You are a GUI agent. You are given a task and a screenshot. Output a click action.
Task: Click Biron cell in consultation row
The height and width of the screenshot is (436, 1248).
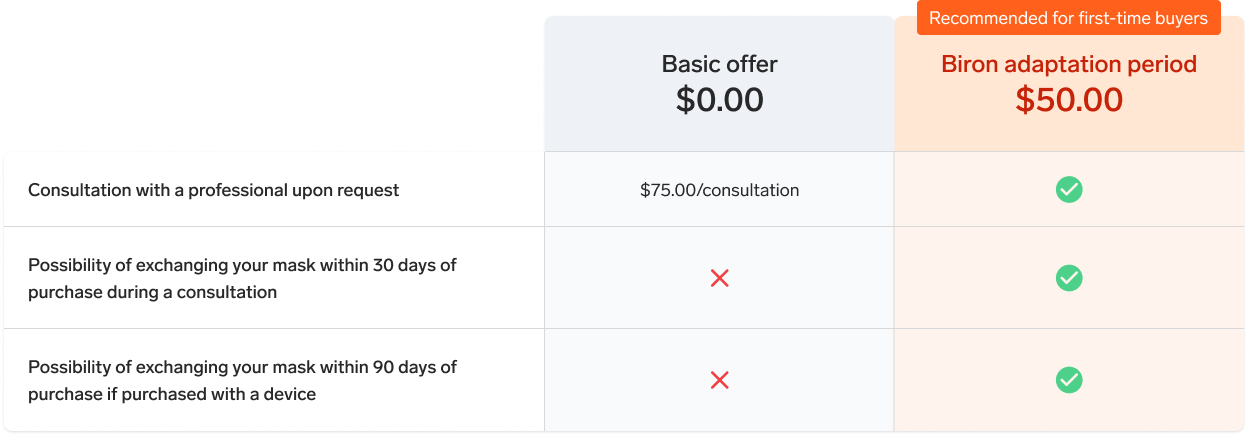click(1069, 189)
